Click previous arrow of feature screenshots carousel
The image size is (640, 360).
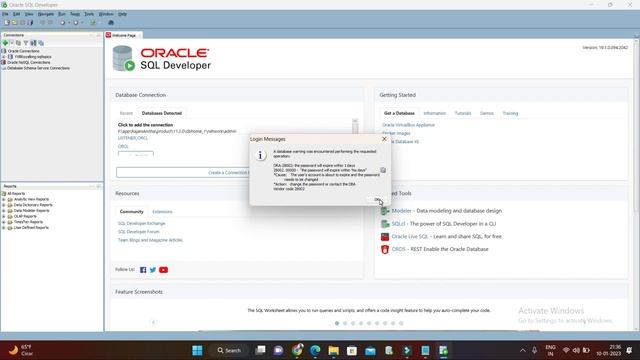tap(153, 322)
